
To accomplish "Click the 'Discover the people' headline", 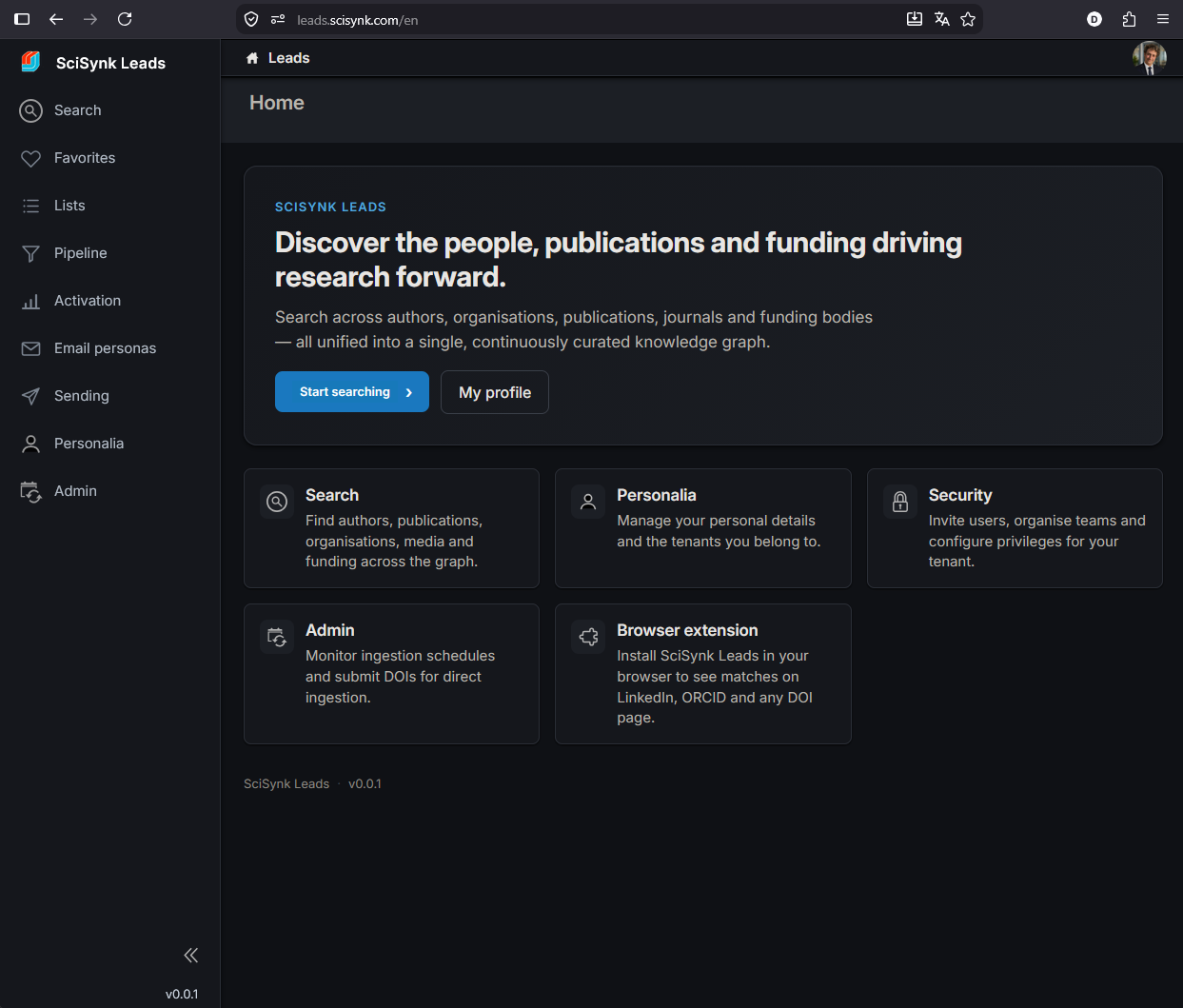I will click(619, 260).
